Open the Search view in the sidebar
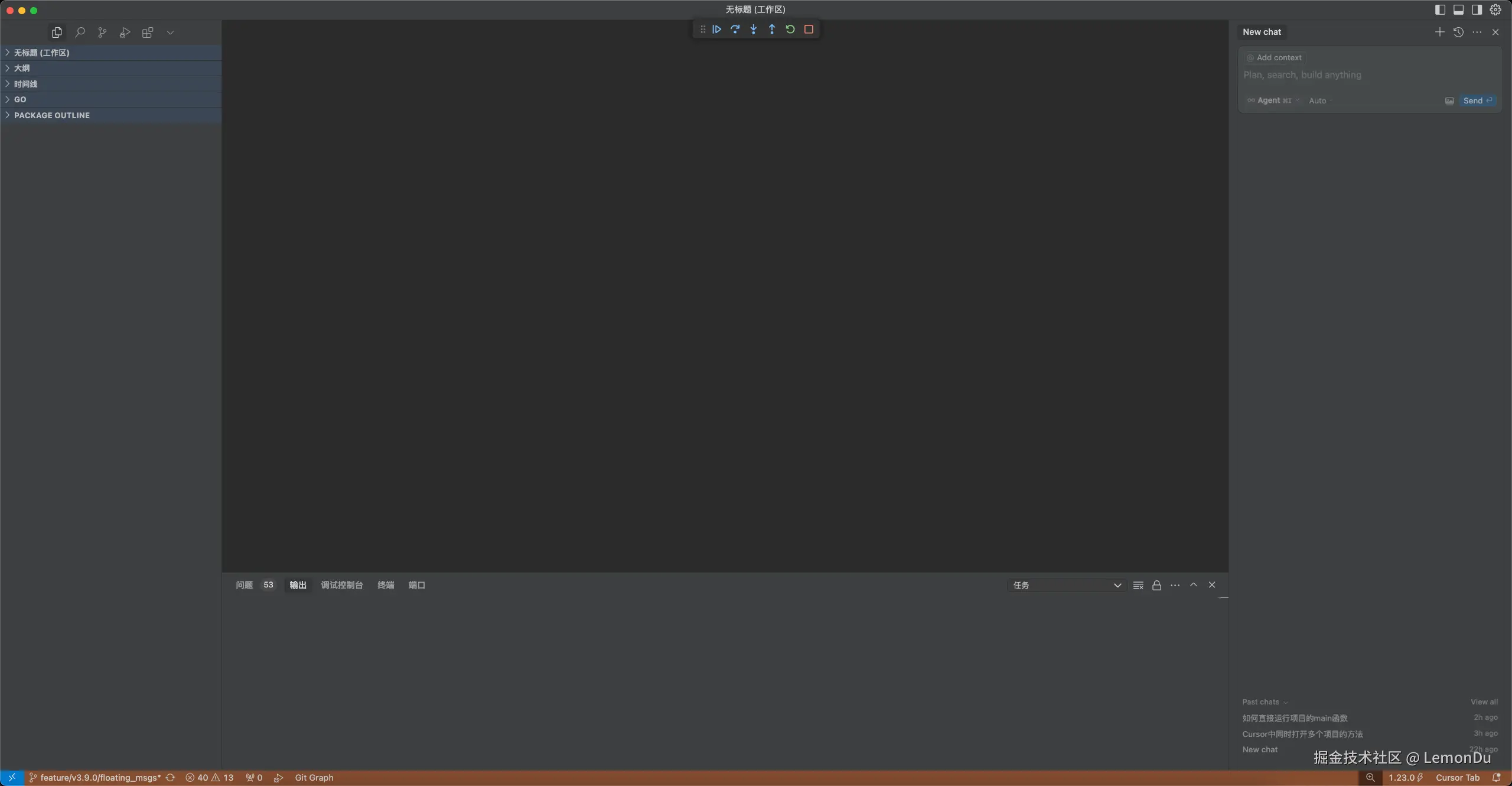 [x=80, y=33]
